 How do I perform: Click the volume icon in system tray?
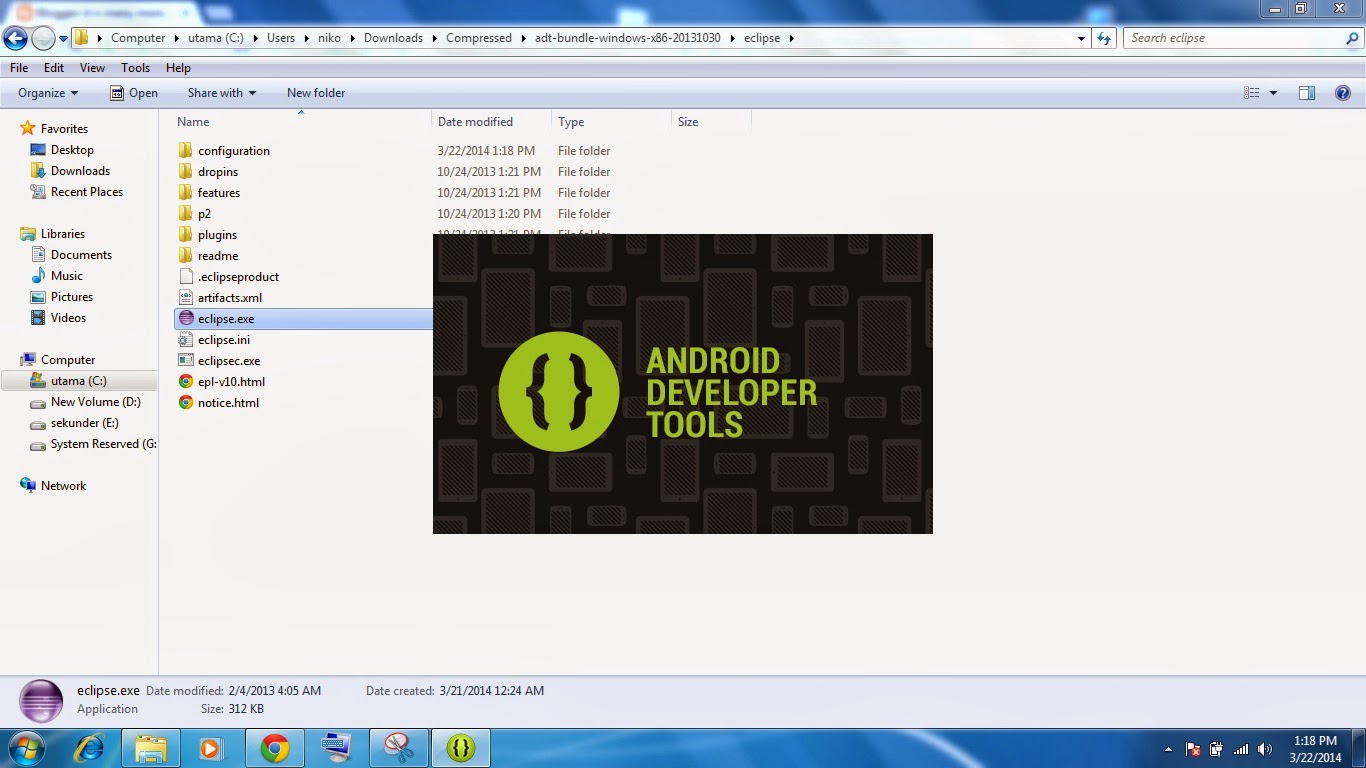(x=1265, y=749)
